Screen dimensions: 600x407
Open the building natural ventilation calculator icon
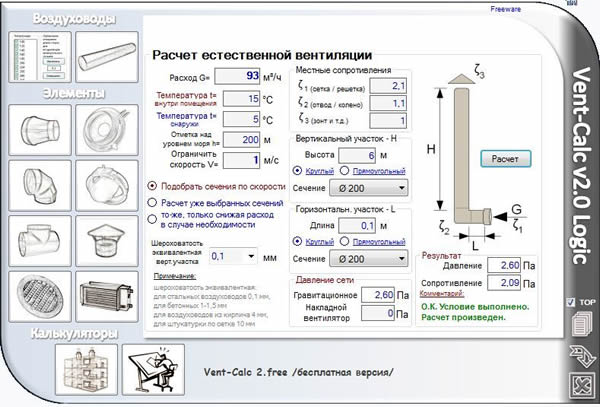pyautogui.click(x=86, y=370)
